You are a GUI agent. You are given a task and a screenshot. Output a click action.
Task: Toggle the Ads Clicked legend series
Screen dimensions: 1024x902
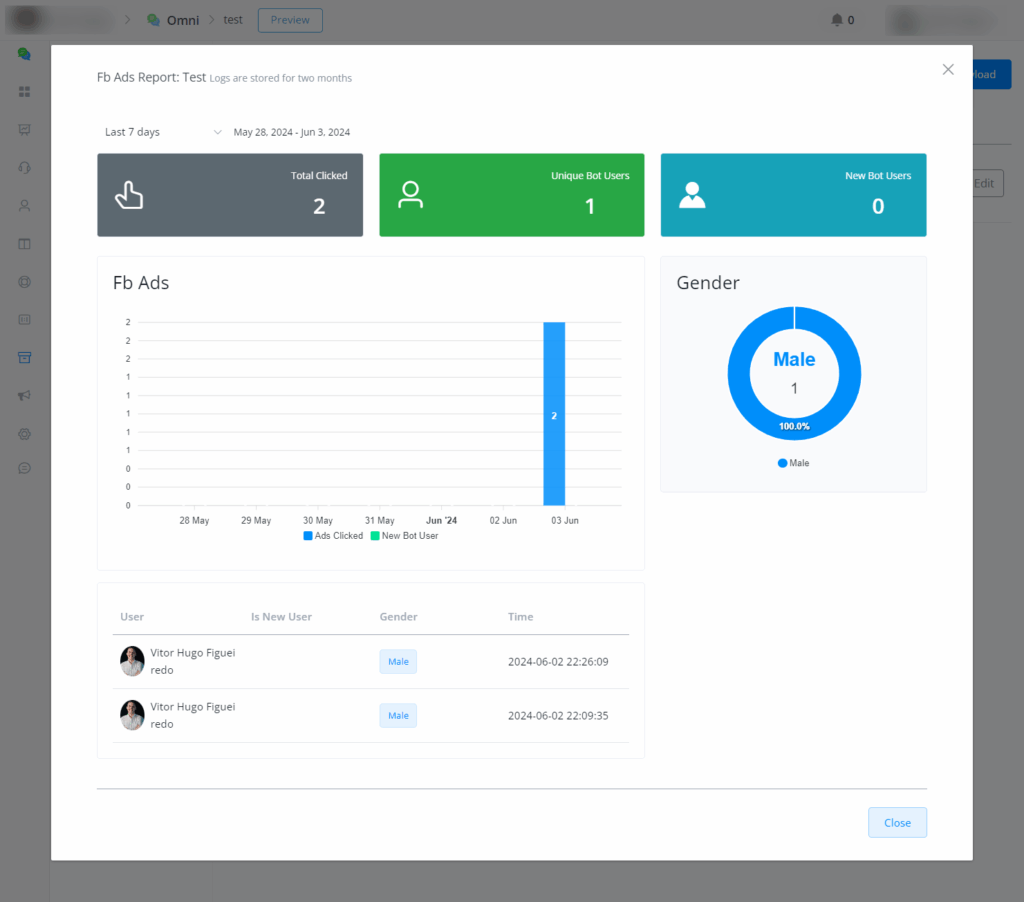click(333, 536)
